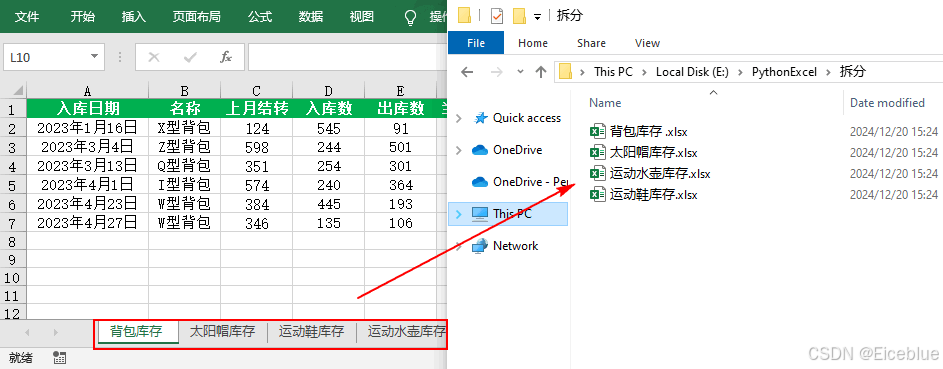Open the 插入 ribbon tab
This screenshot has height=369, width=943.
point(134,17)
